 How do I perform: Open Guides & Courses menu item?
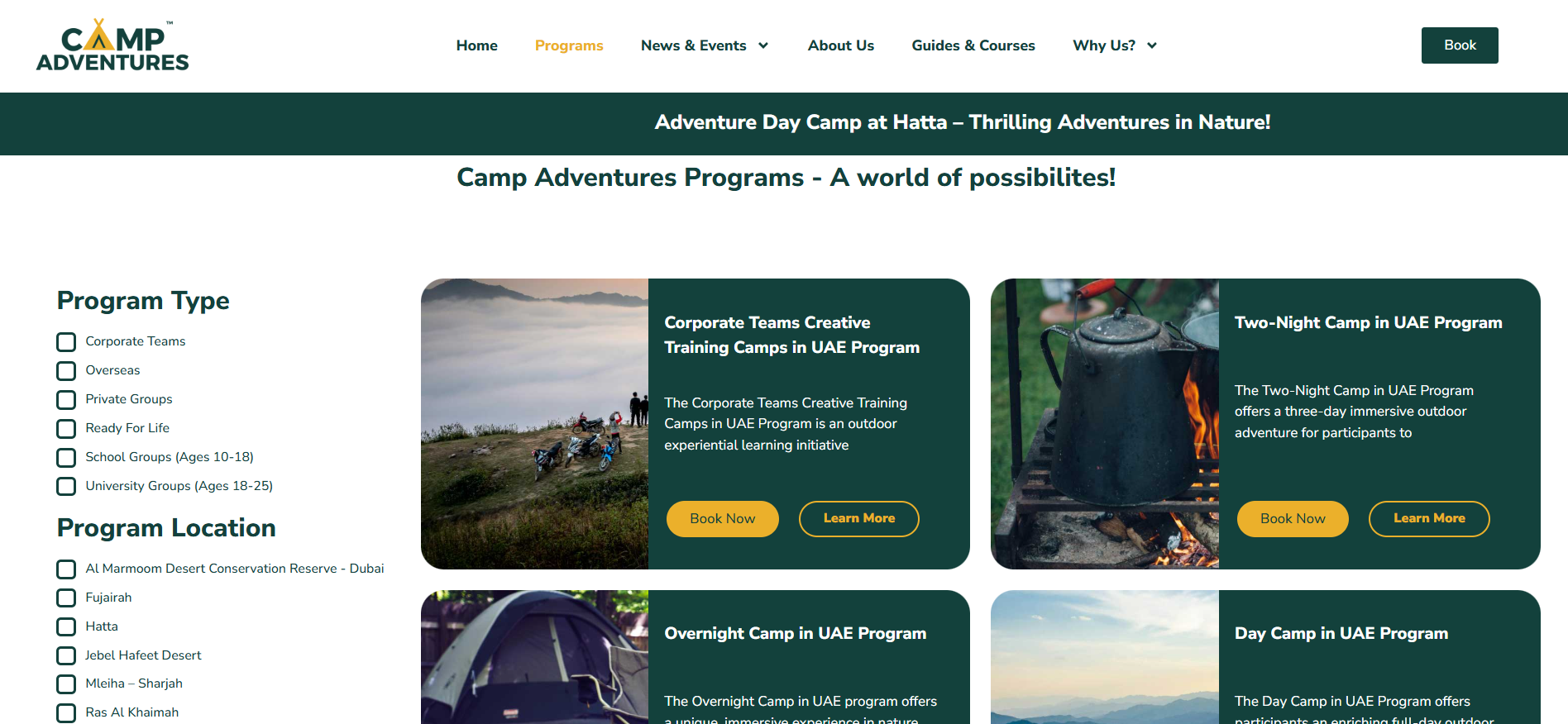click(973, 45)
